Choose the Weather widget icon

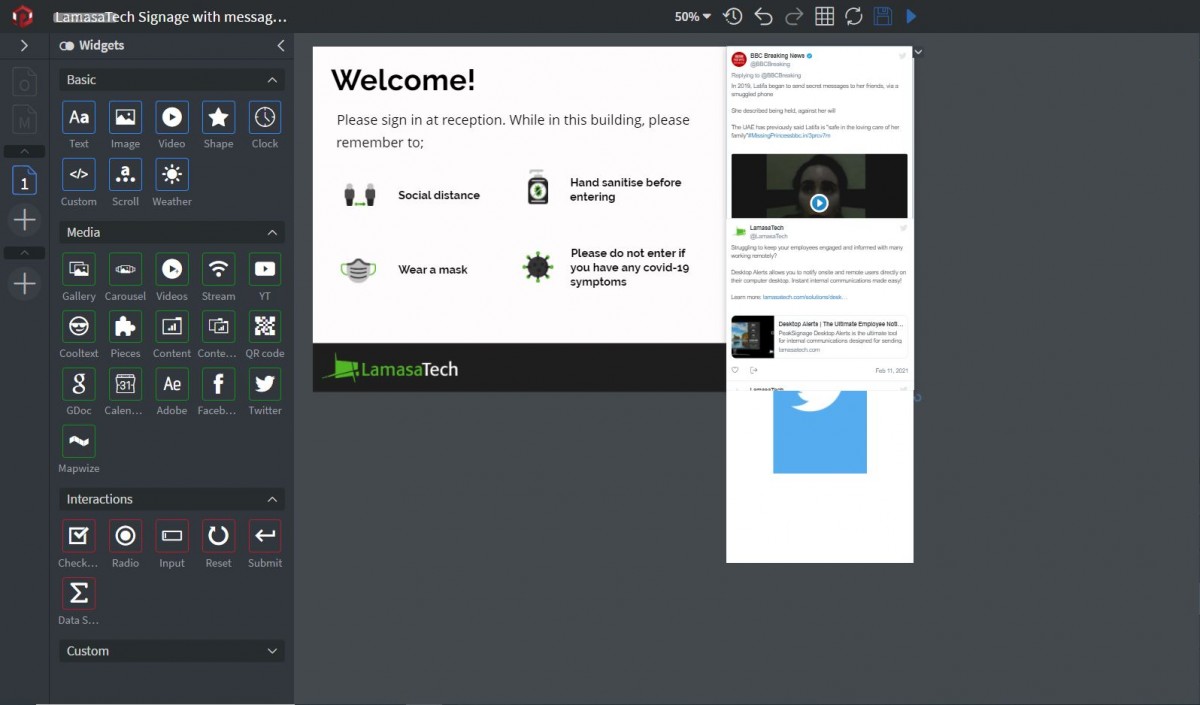[172, 175]
